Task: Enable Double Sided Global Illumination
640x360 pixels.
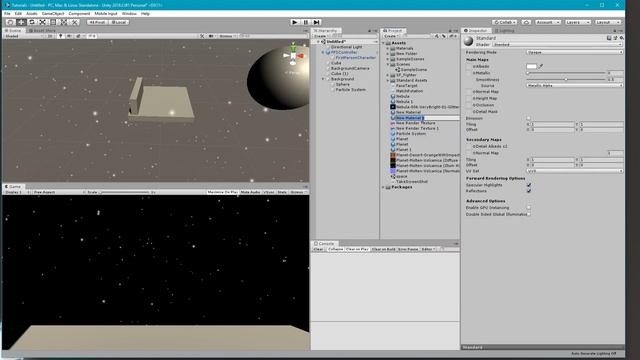Action: [529, 214]
